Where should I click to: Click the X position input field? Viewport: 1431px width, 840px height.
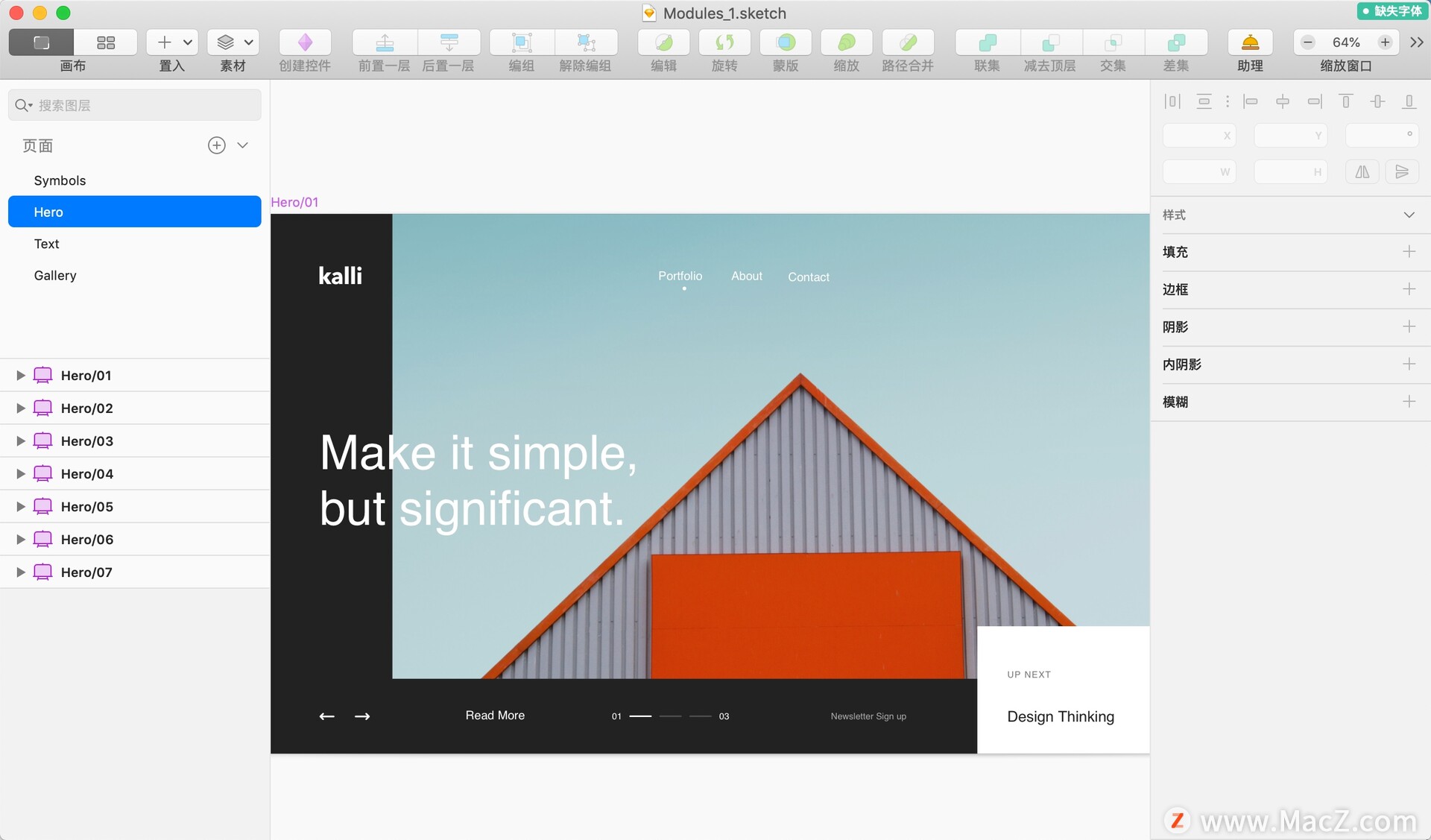click(x=1199, y=136)
